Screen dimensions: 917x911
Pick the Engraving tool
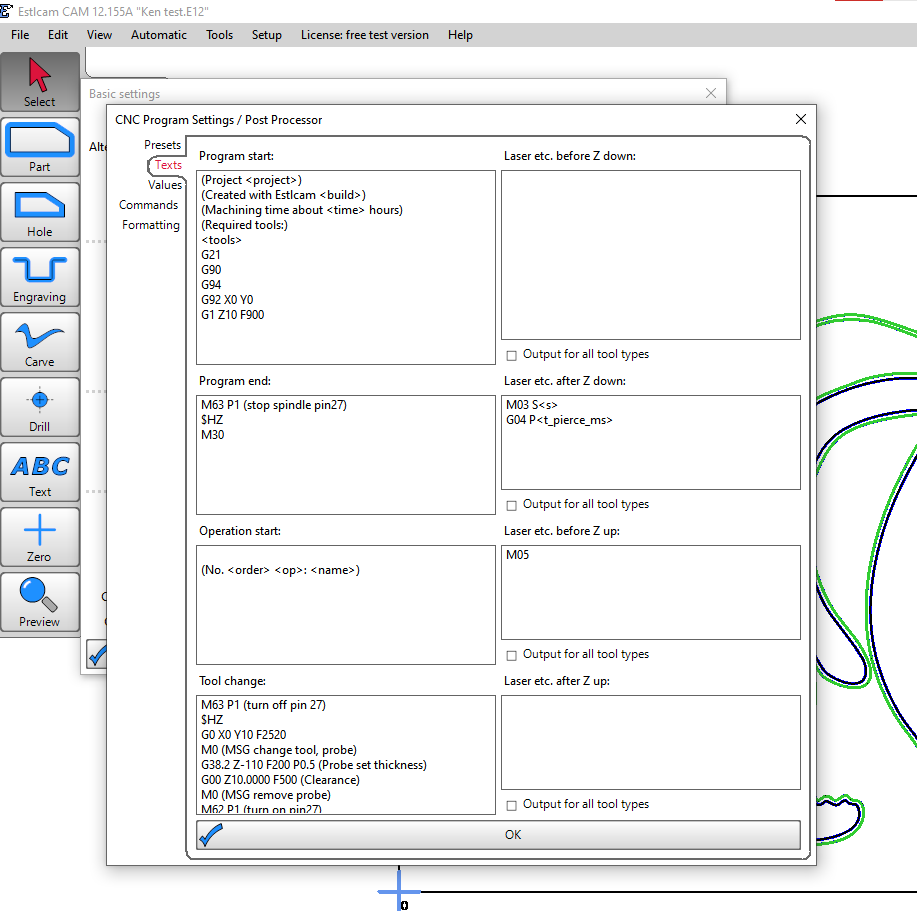point(40,277)
